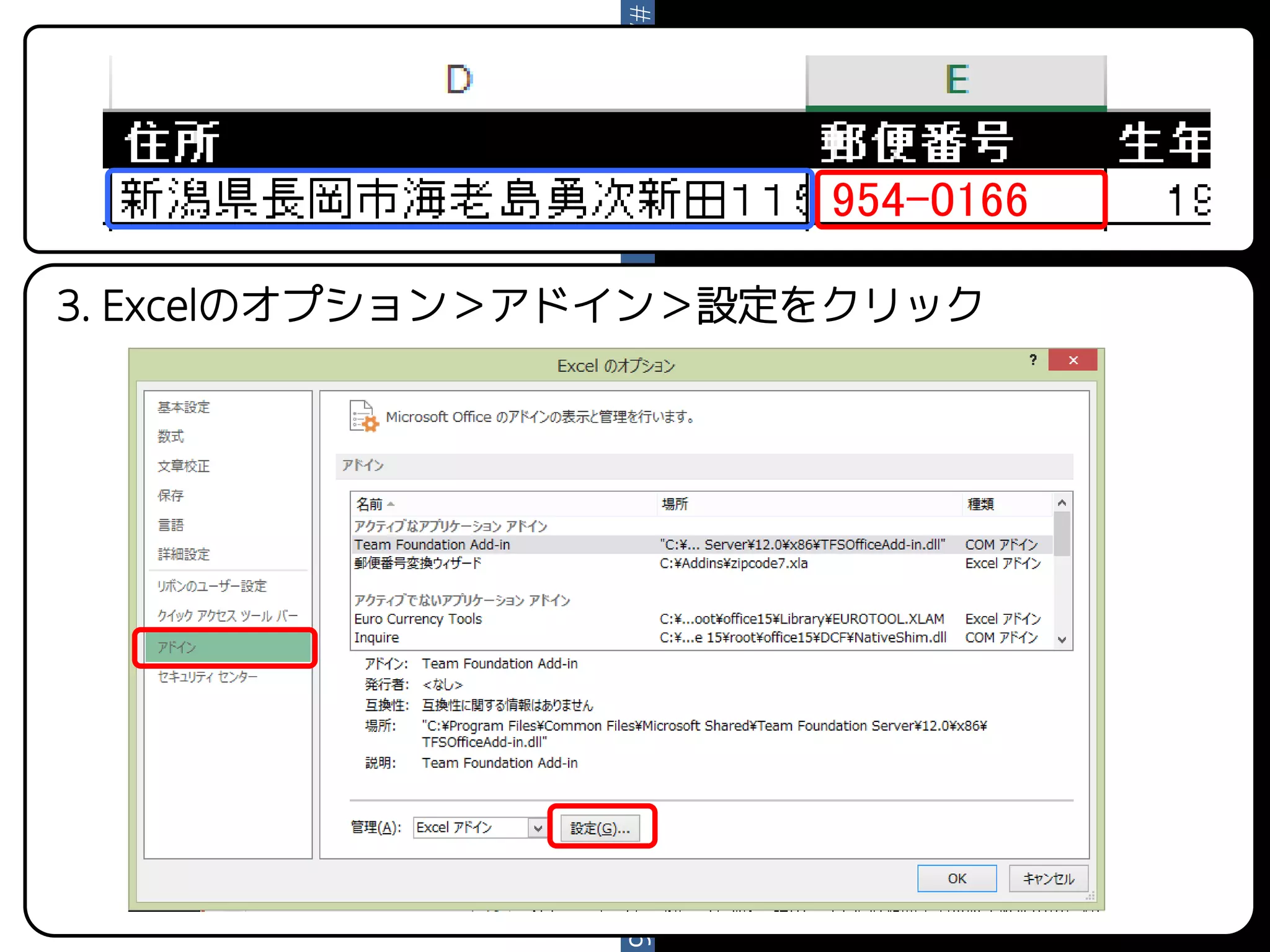
Task: Click the help question mark icon
Action: pyautogui.click(x=1032, y=359)
